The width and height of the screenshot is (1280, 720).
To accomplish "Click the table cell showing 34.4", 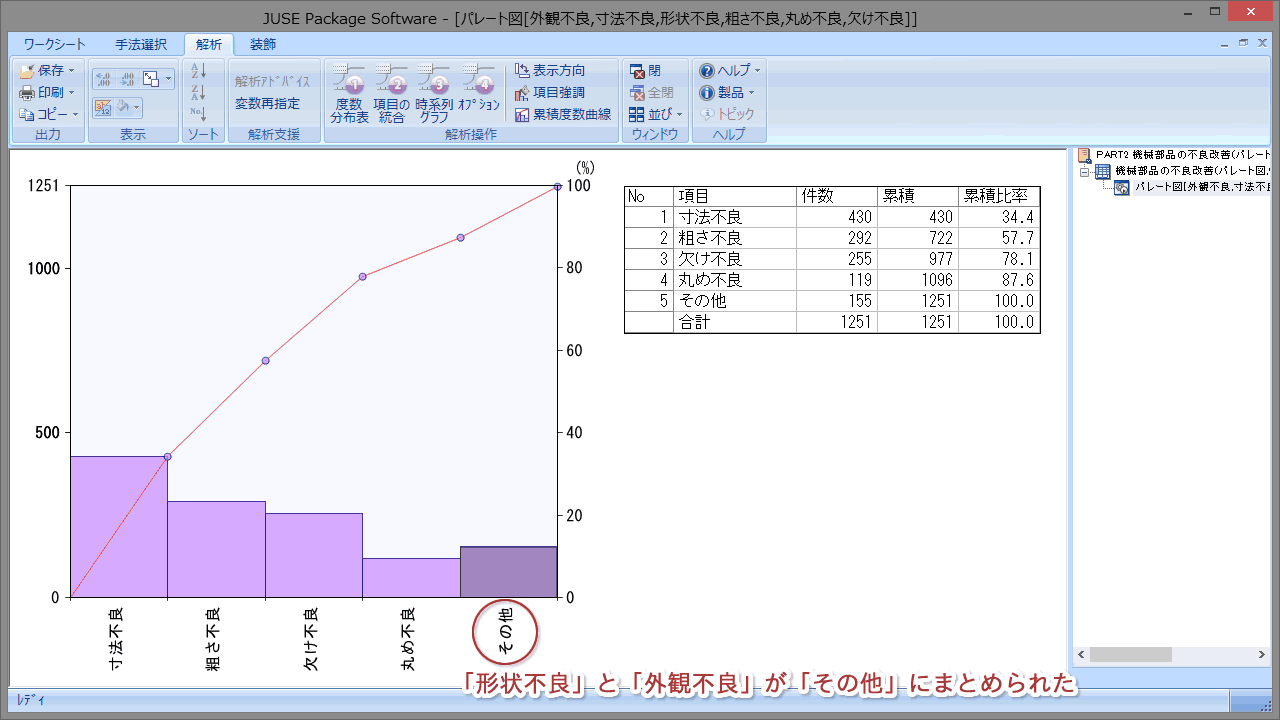I will point(999,217).
